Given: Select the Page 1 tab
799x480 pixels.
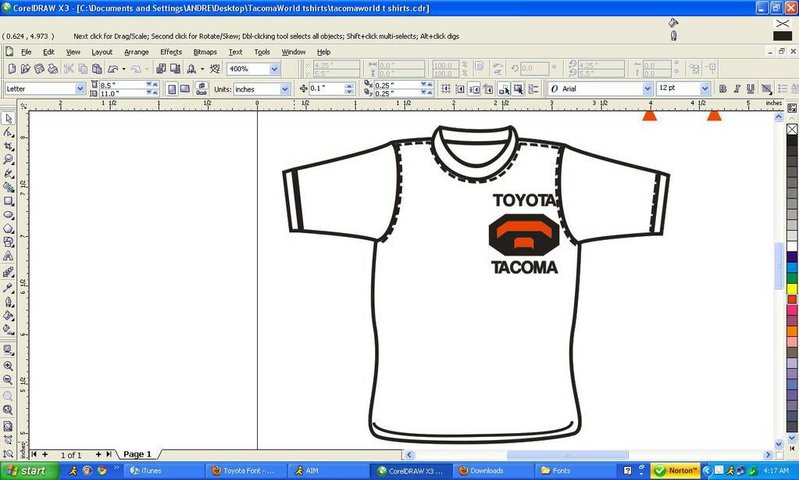Looking at the screenshot, I should (x=138, y=454).
